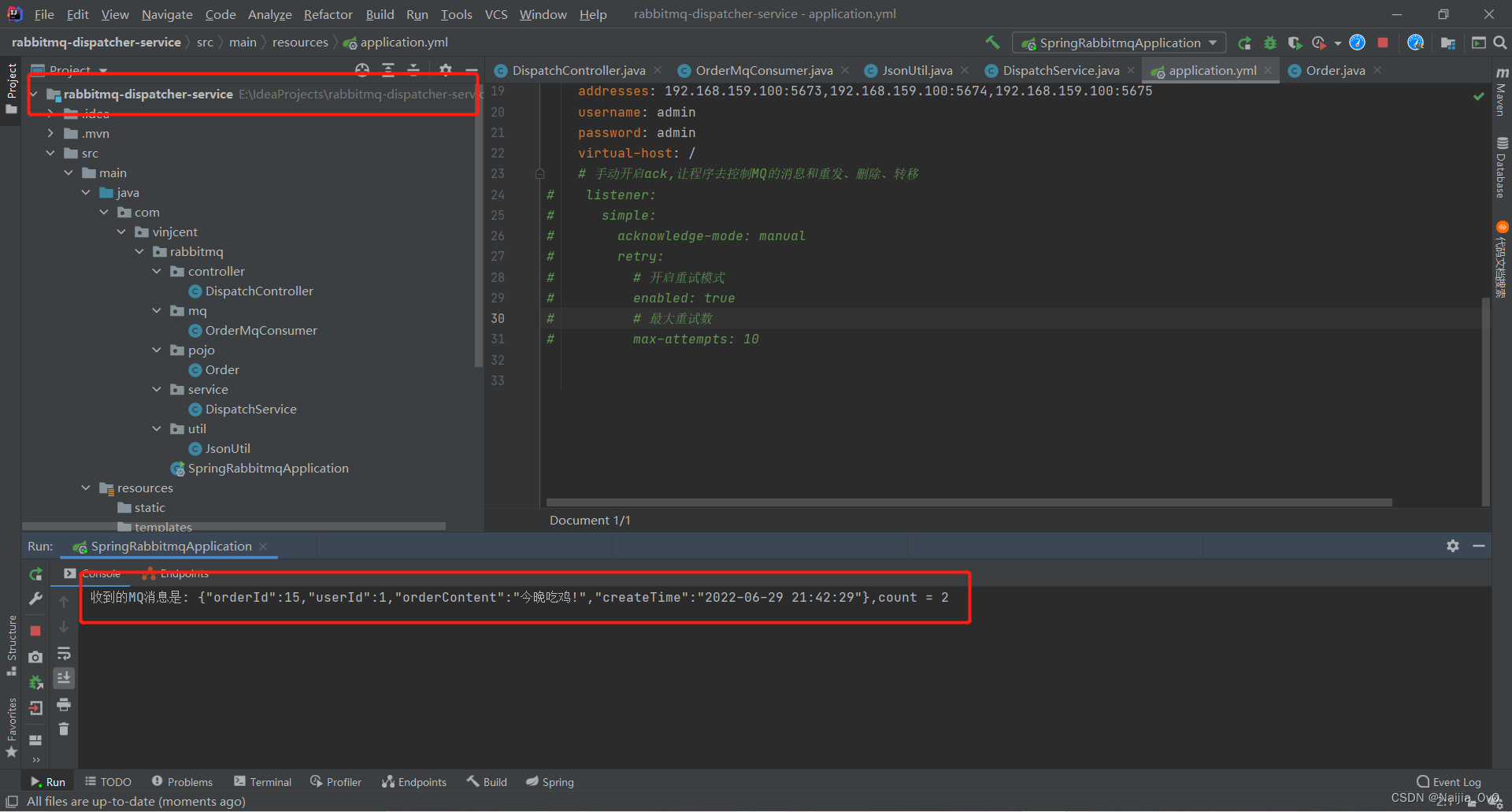
Task: Click the Select Opened File locate icon
Action: coord(362,70)
